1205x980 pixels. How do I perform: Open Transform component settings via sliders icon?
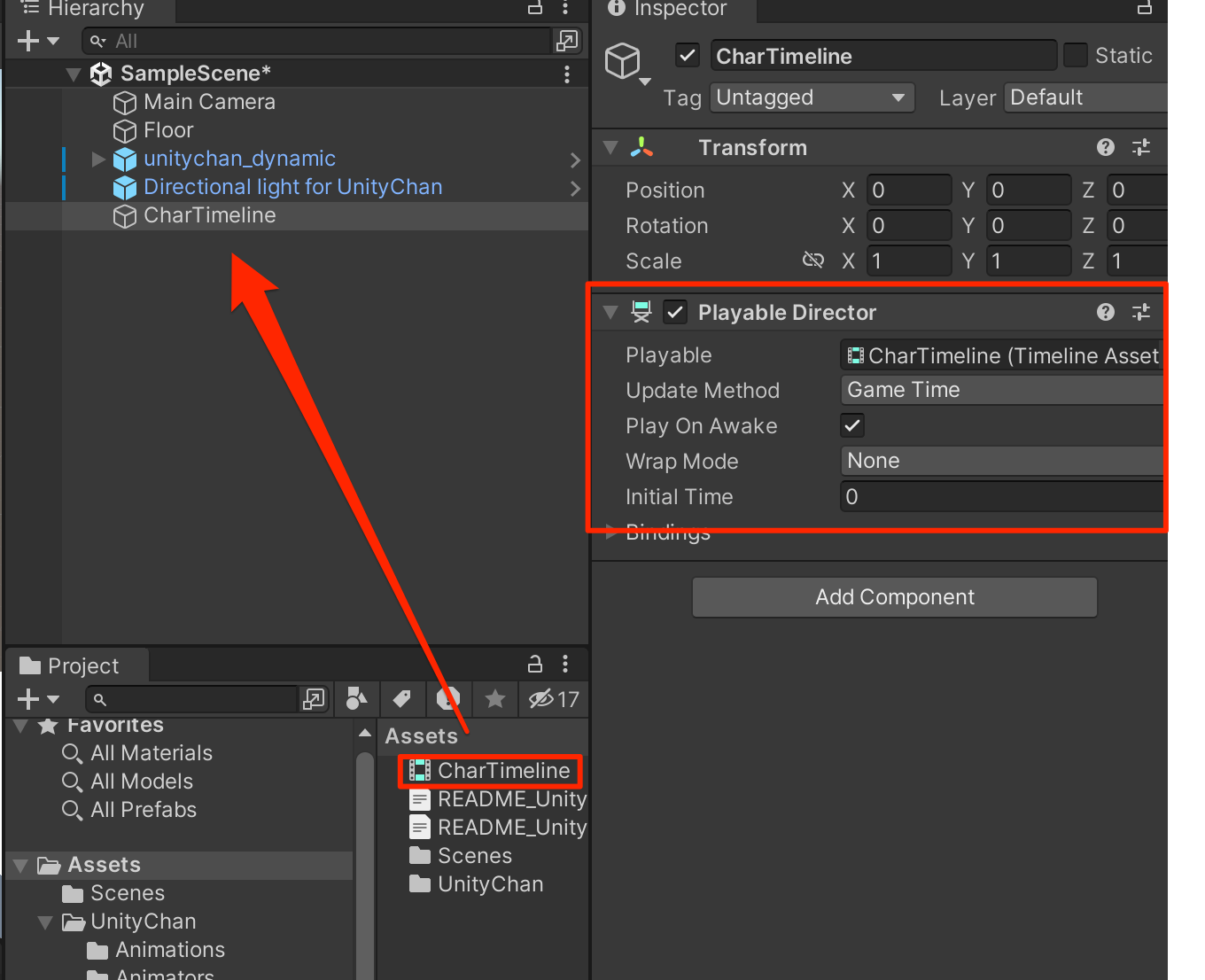(x=1141, y=147)
